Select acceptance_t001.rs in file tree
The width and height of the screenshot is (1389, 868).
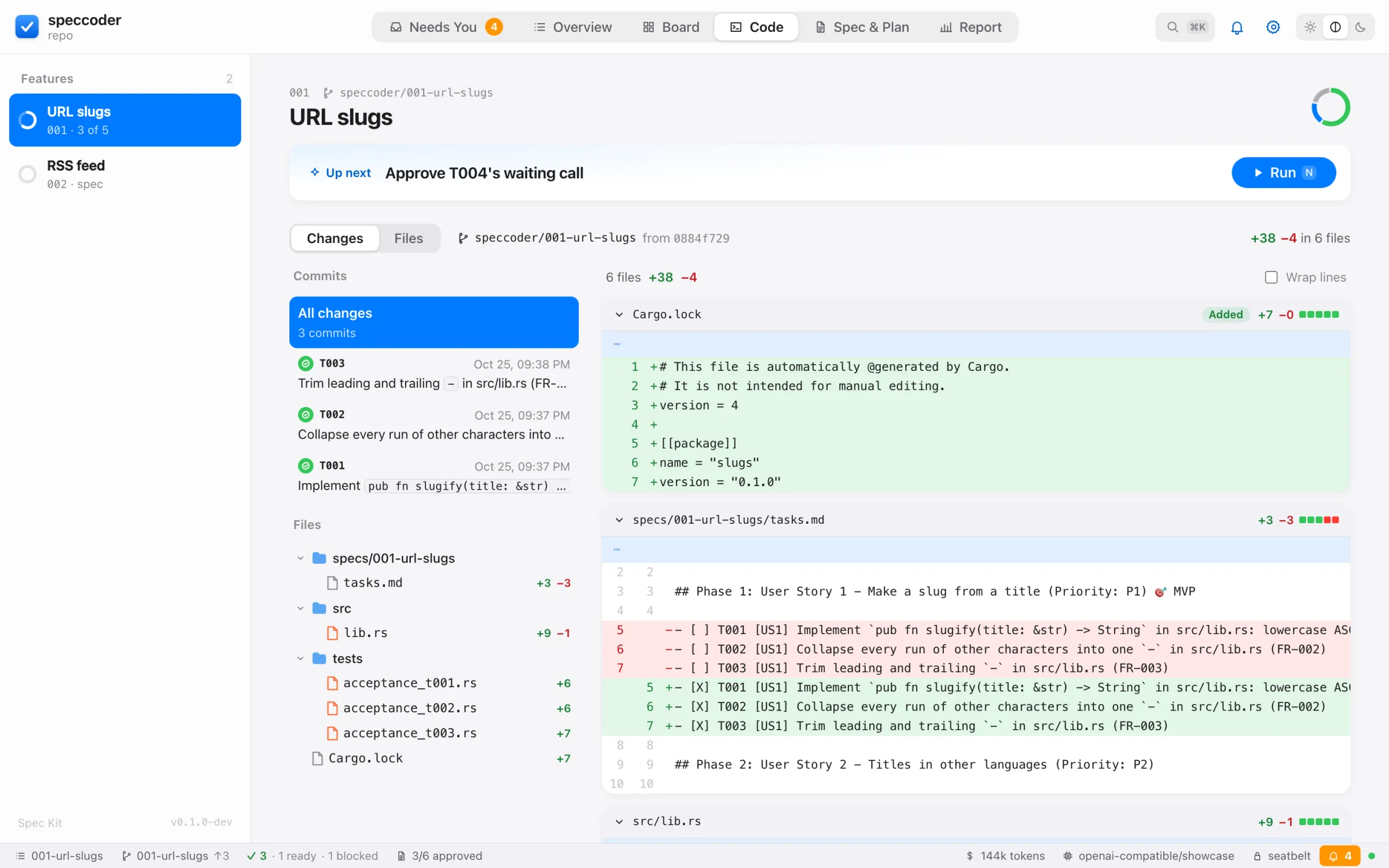(433, 683)
